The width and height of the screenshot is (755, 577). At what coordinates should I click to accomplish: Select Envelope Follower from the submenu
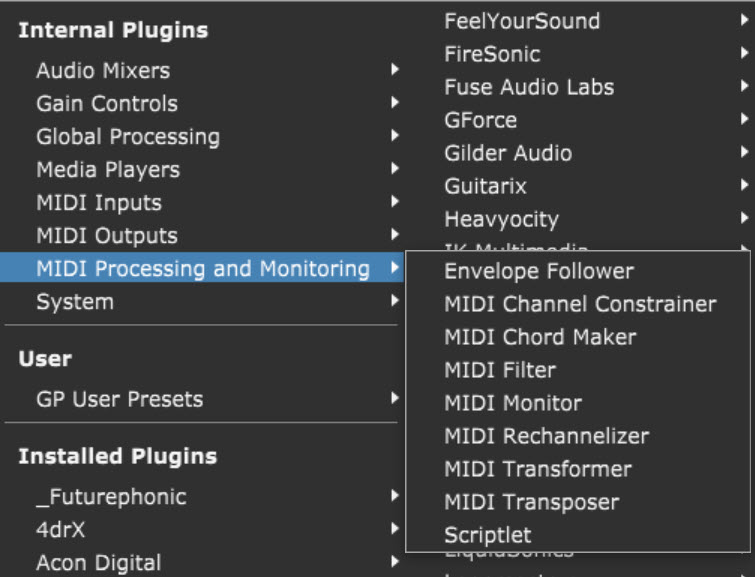coord(538,271)
